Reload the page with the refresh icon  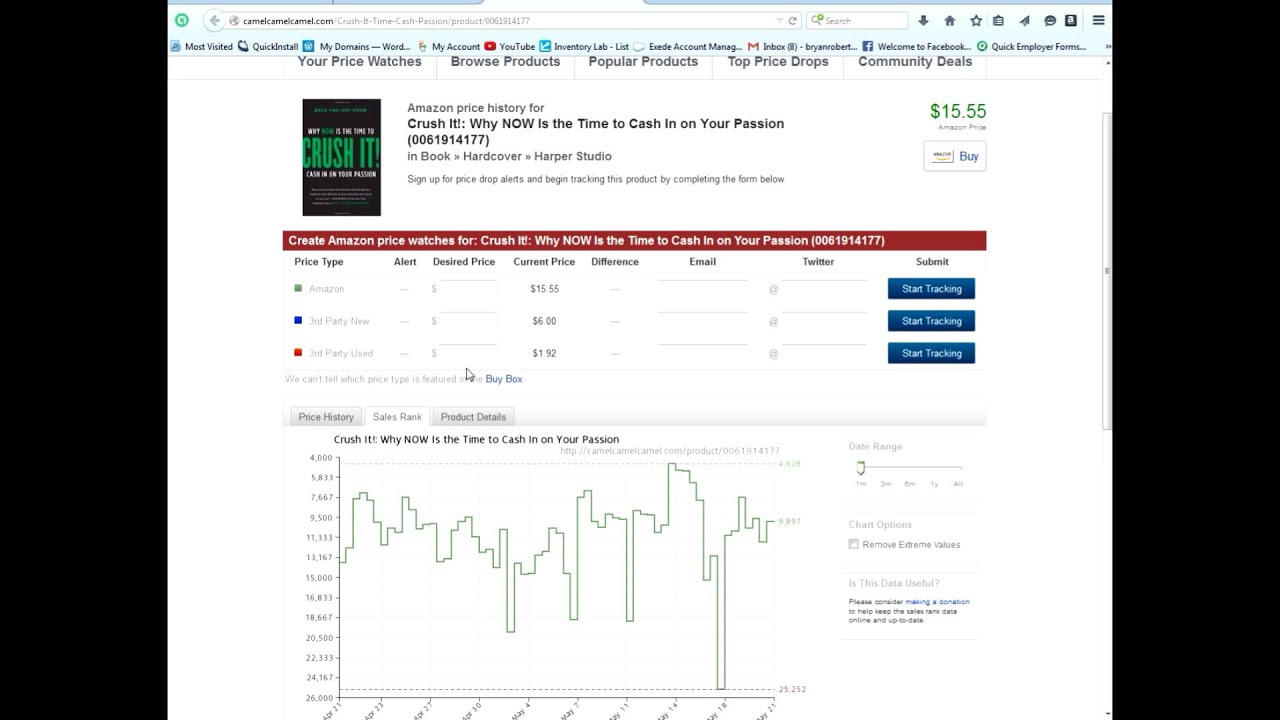point(793,20)
